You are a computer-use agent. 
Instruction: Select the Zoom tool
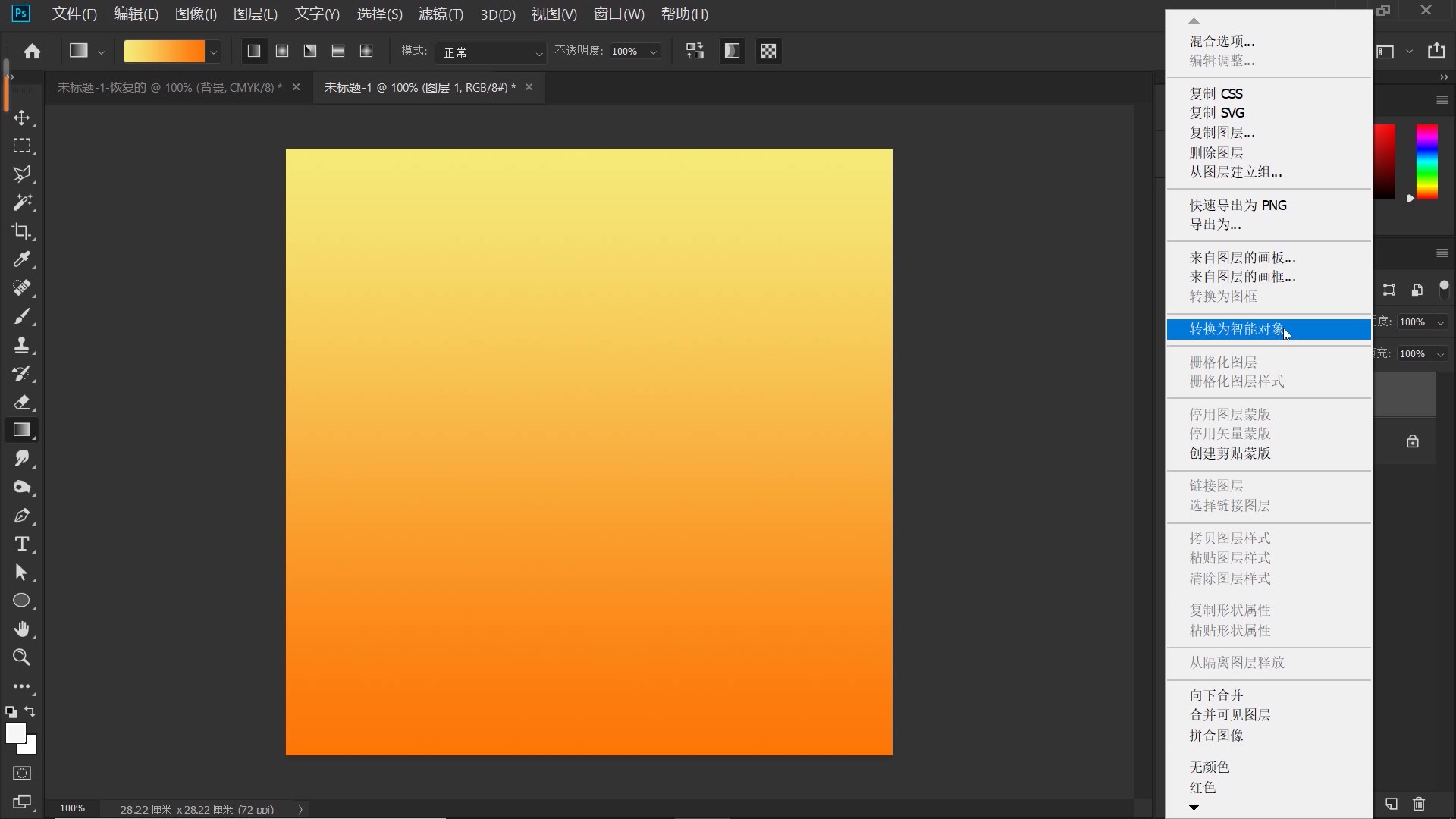[x=22, y=657]
